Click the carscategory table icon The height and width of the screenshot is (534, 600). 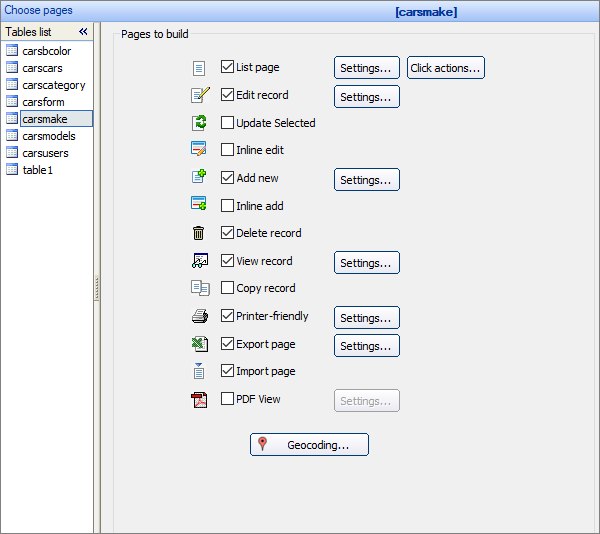coord(12,84)
